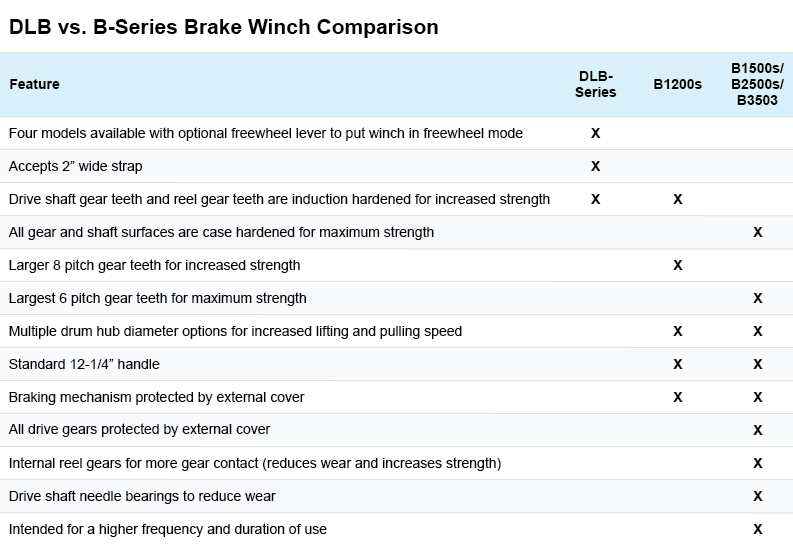Click the B1200s X for multiple drum hub row
The height and width of the screenshot is (544, 793).
click(678, 331)
